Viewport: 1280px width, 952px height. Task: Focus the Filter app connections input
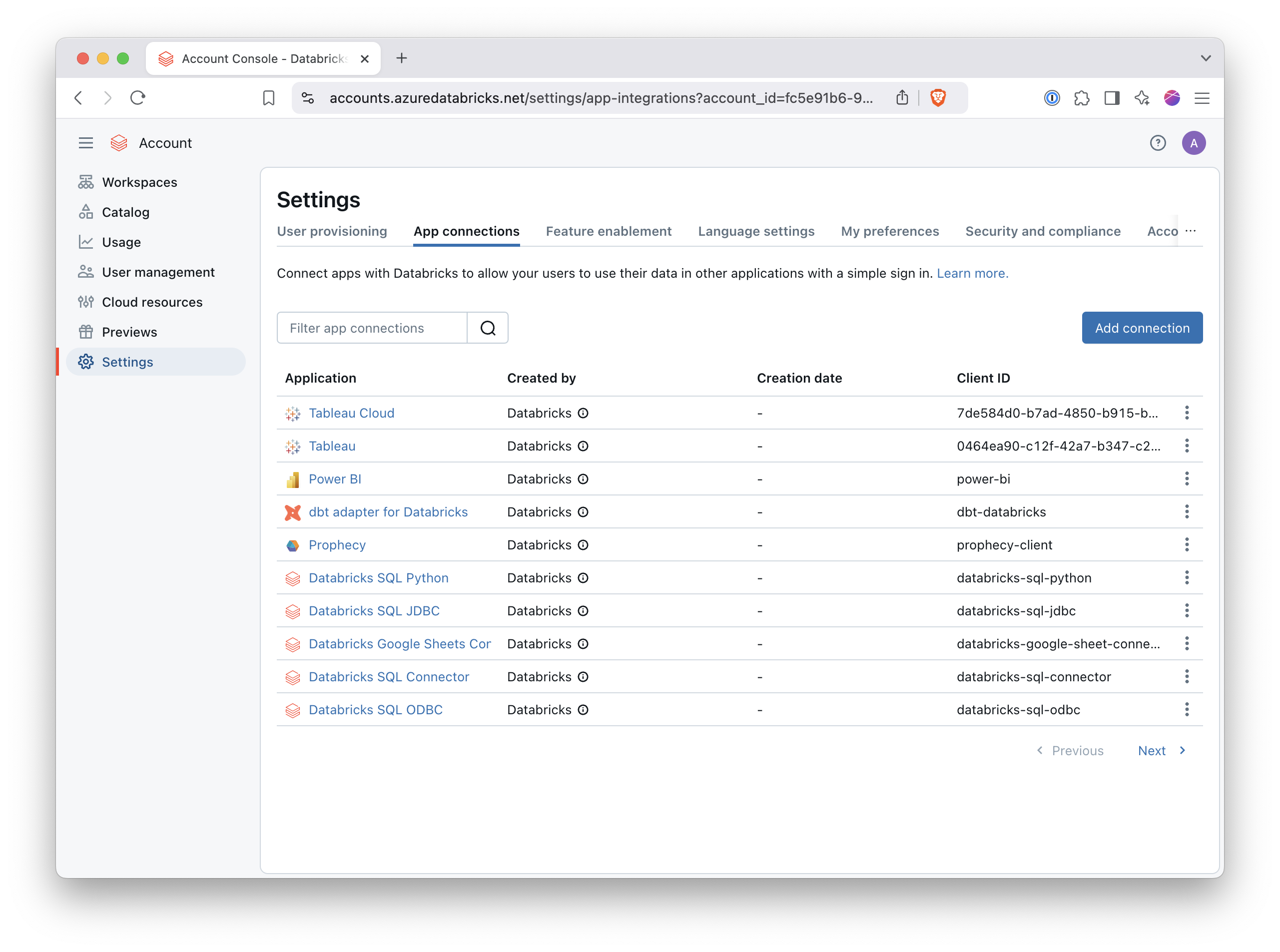click(x=372, y=328)
